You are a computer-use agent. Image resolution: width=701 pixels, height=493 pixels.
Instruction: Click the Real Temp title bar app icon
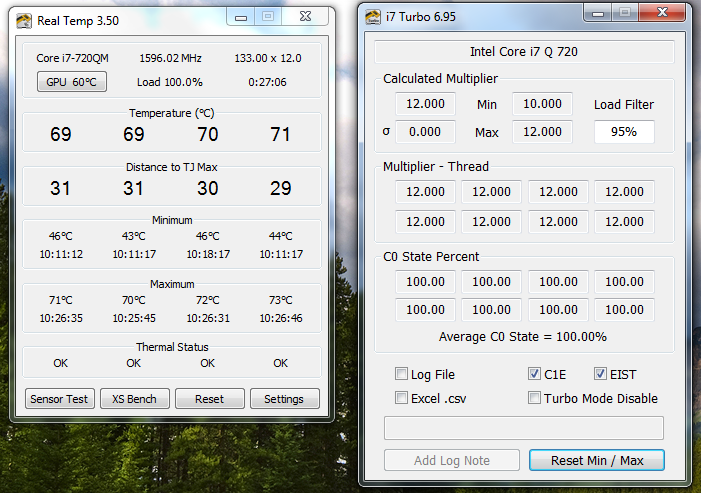click(24, 21)
